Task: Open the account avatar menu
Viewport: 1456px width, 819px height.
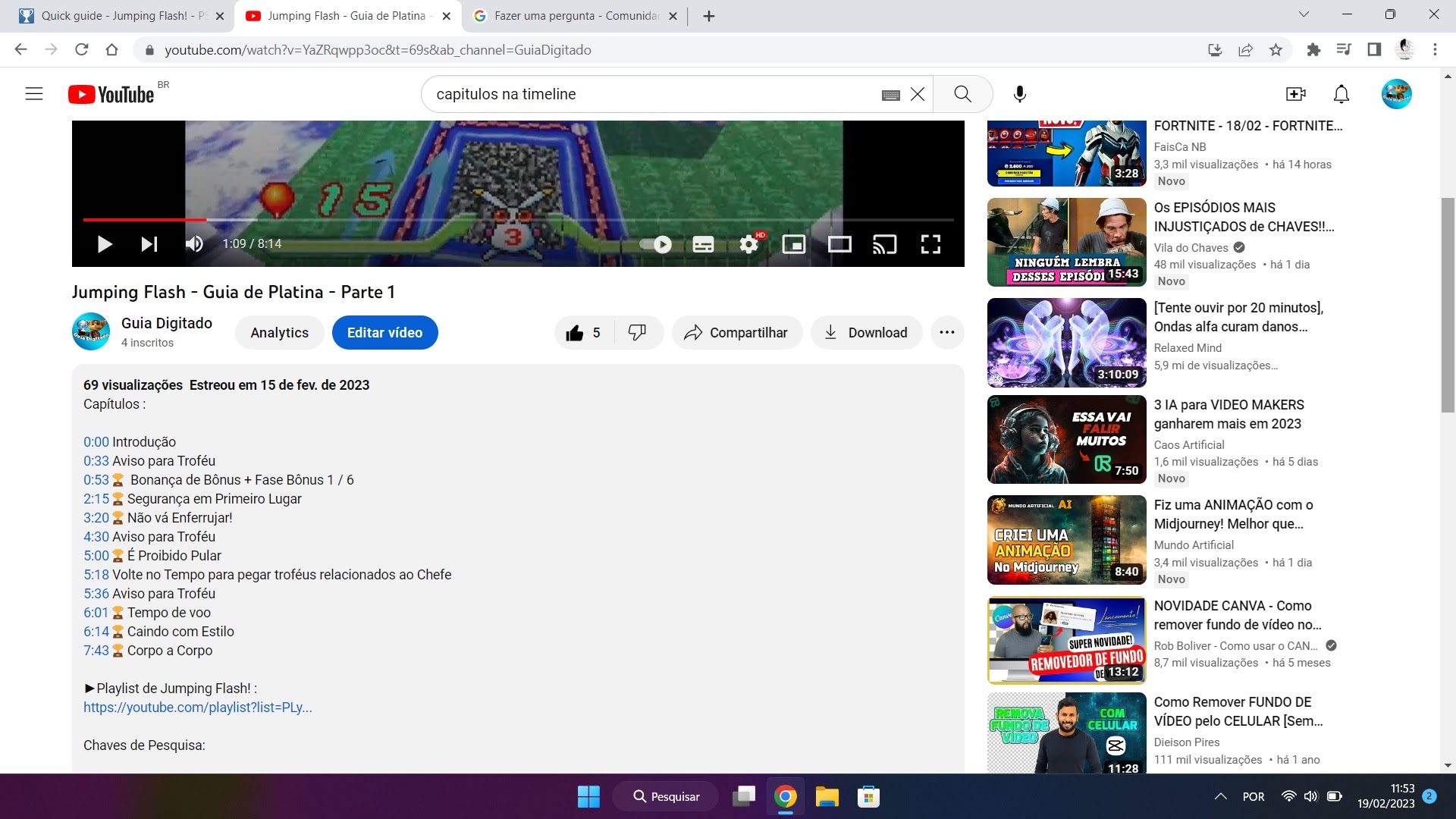Action: point(1396,94)
